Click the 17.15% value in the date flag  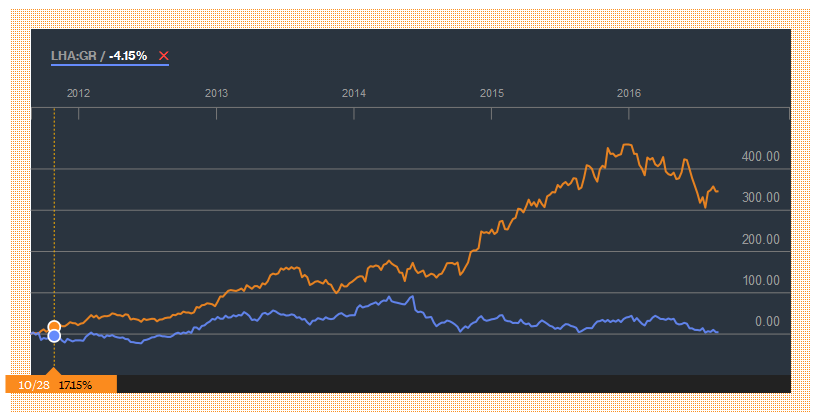[x=75, y=384]
